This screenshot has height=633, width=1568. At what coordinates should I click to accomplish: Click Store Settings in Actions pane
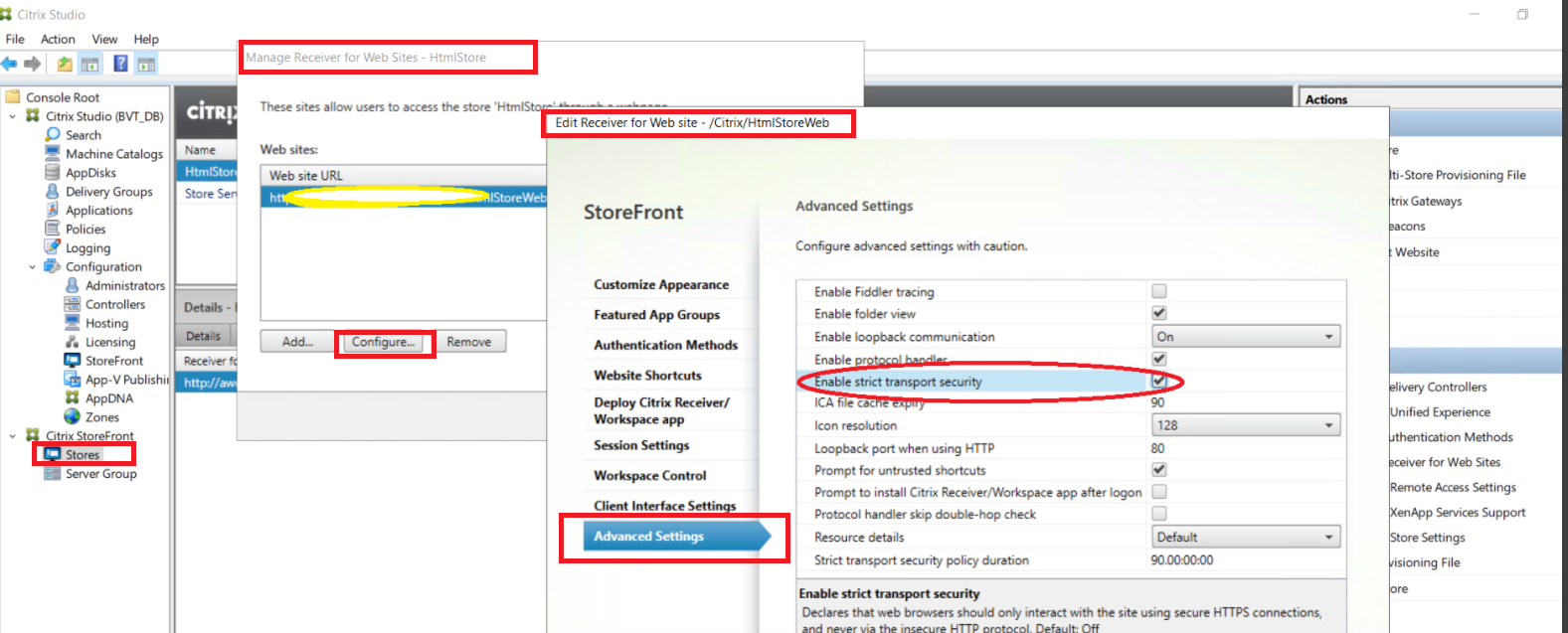1427,538
